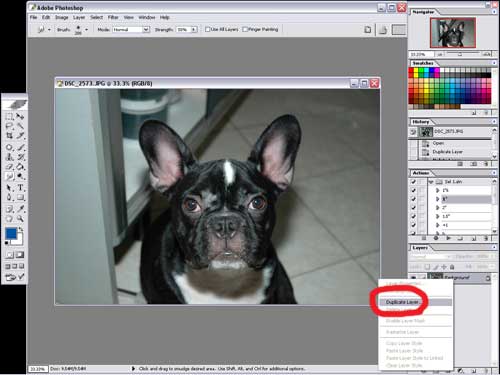Hide the Background layer via eye icon
This screenshot has width=500, height=375.
point(413,277)
